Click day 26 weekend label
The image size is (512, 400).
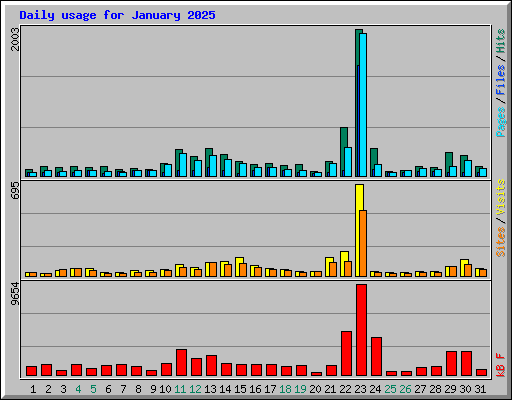(405, 389)
